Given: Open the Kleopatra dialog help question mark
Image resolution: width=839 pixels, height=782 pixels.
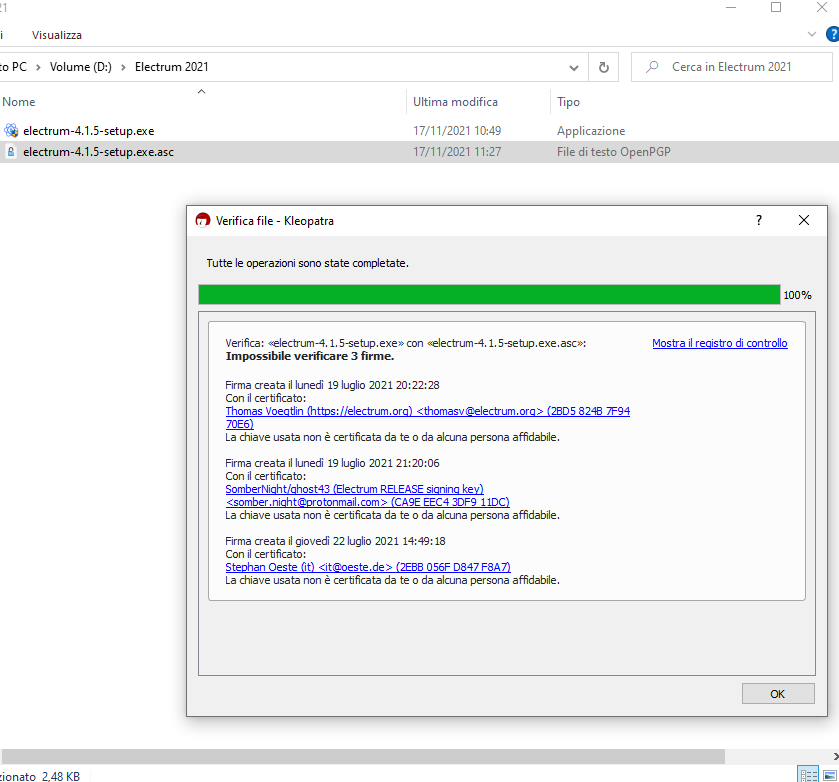Looking at the screenshot, I should [x=759, y=220].
